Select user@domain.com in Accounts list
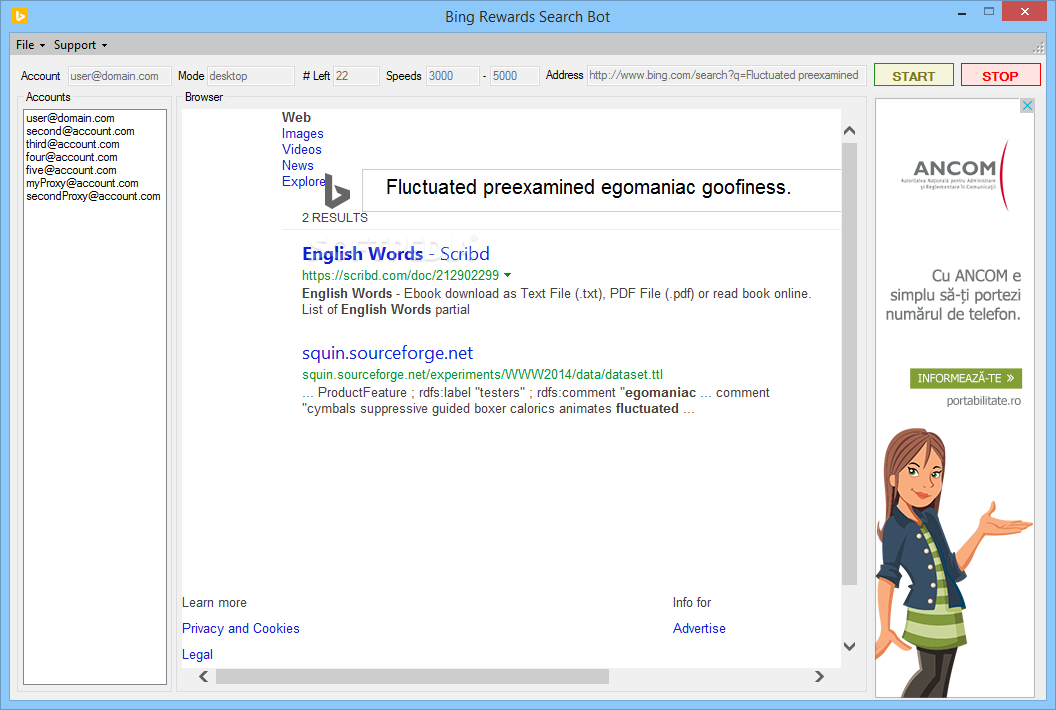The height and width of the screenshot is (710, 1056). pyautogui.click(x=70, y=118)
